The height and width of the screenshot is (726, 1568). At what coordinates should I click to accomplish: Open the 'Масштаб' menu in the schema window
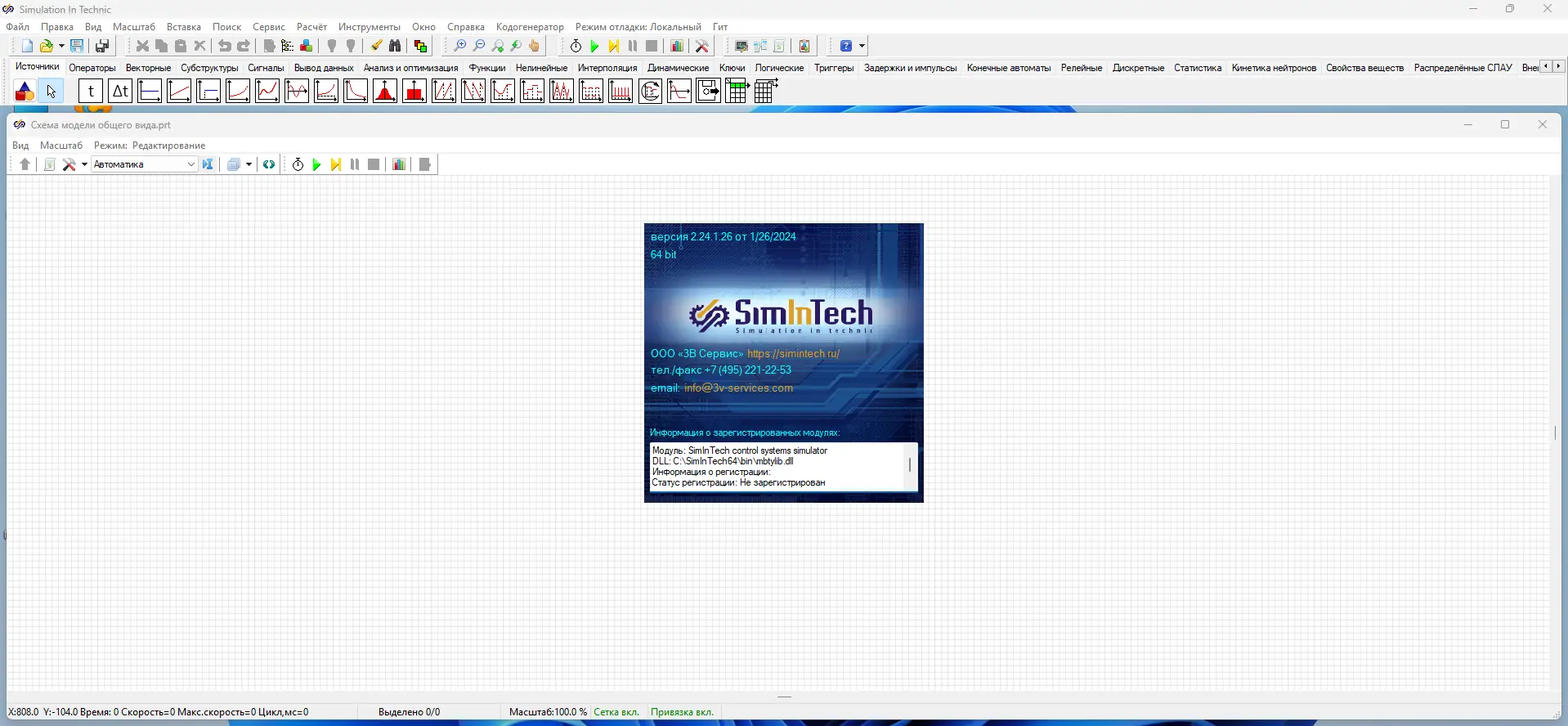(61, 146)
